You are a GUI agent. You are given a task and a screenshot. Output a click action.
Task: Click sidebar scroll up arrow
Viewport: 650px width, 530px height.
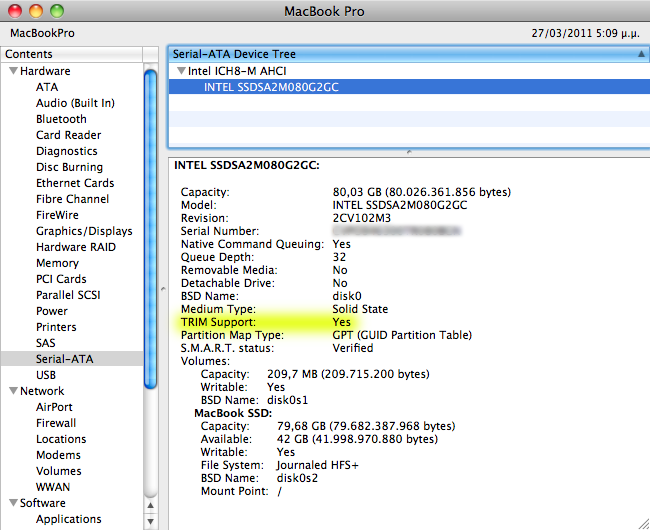pyautogui.click(x=150, y=505)
